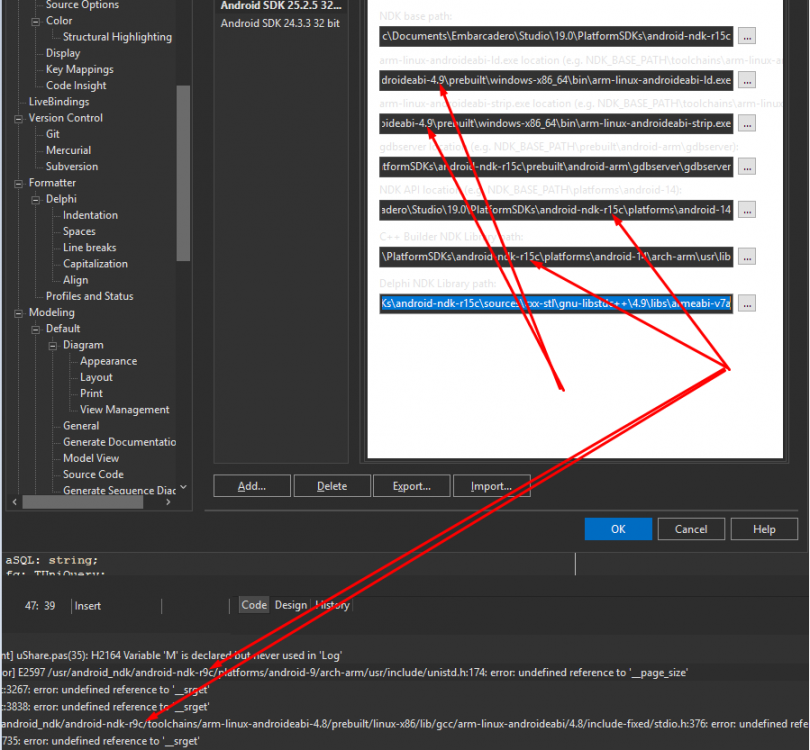This screenshot has width=810, height=750.
Task: Select Android SDK 25.2.5 32 bit entry
Action: pyautogui.click(x=281, y=6)
